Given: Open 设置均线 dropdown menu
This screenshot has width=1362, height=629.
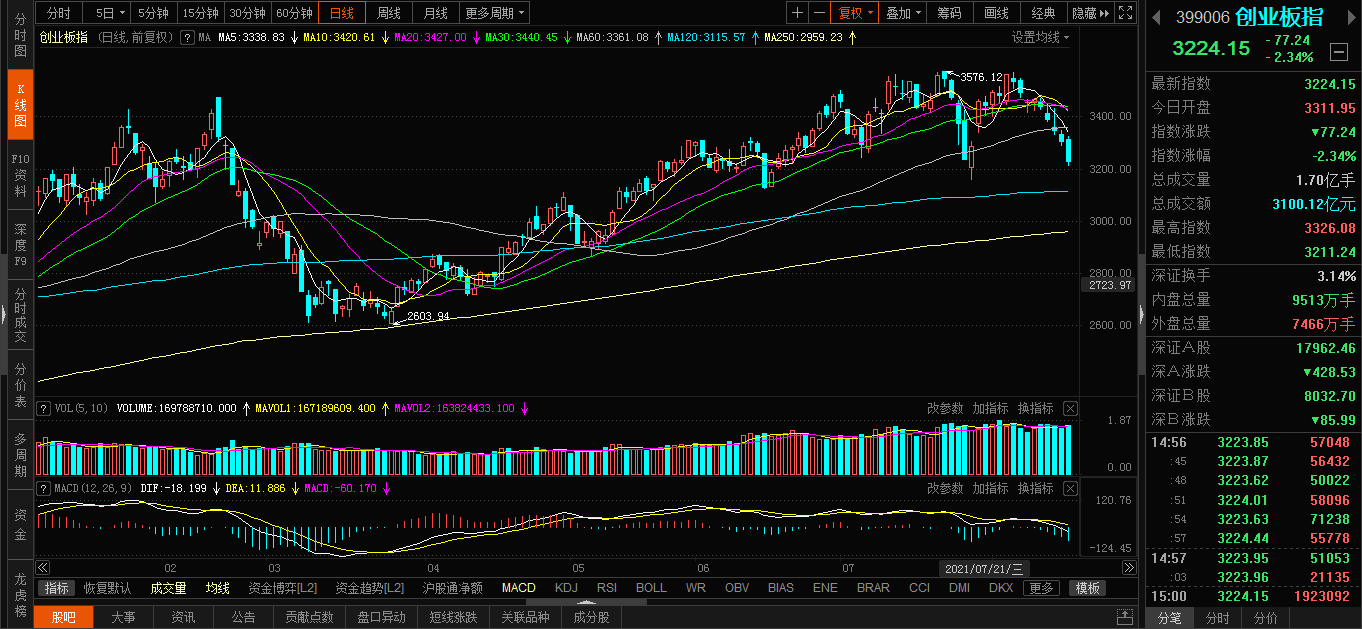Looking at the screenshot, I should pyautogui.click(x=1040, y=37).
